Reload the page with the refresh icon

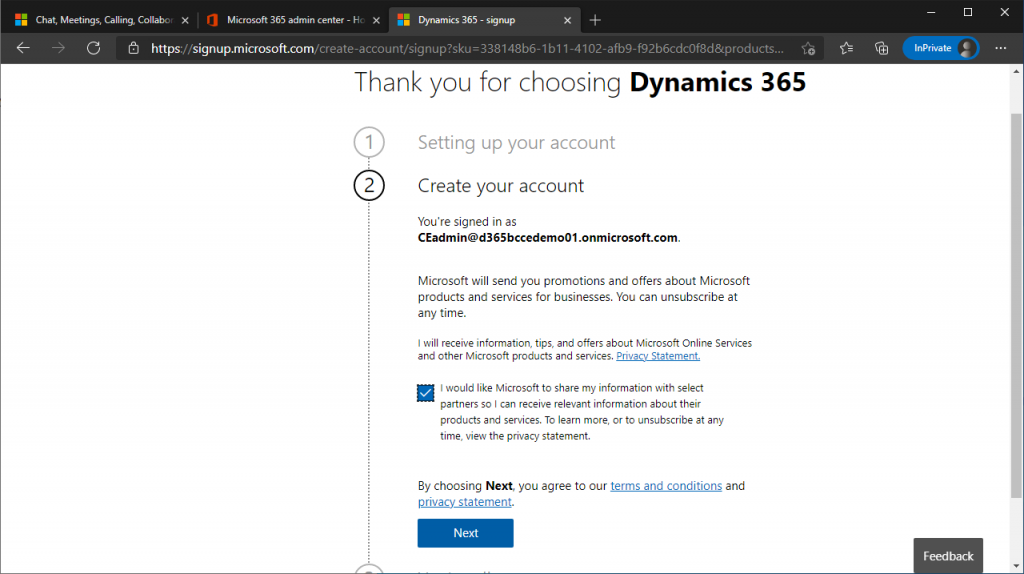click(93, 48)
